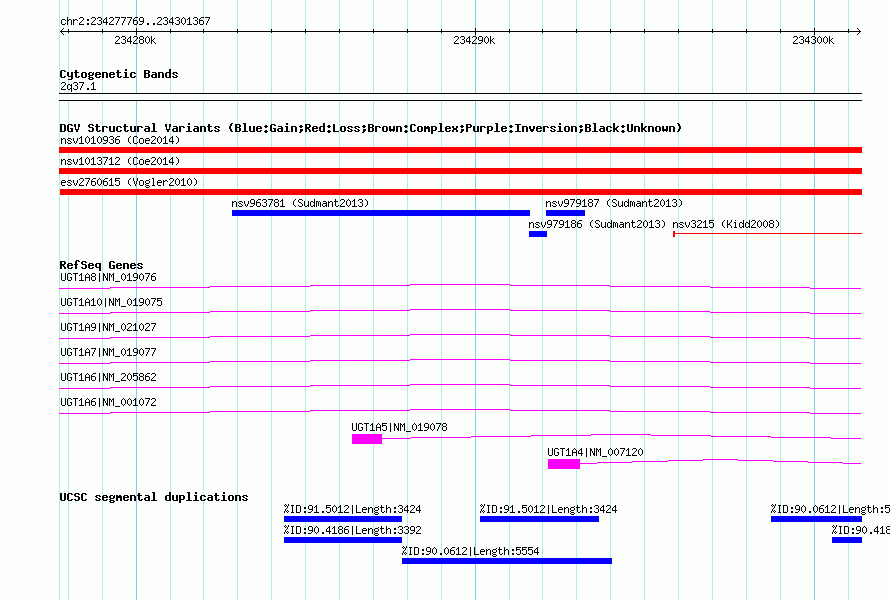The height and width of the screenshot is (600, 890).
Task: Open the UCSC segmental duplications track title
Action: [x=154, y=497]
